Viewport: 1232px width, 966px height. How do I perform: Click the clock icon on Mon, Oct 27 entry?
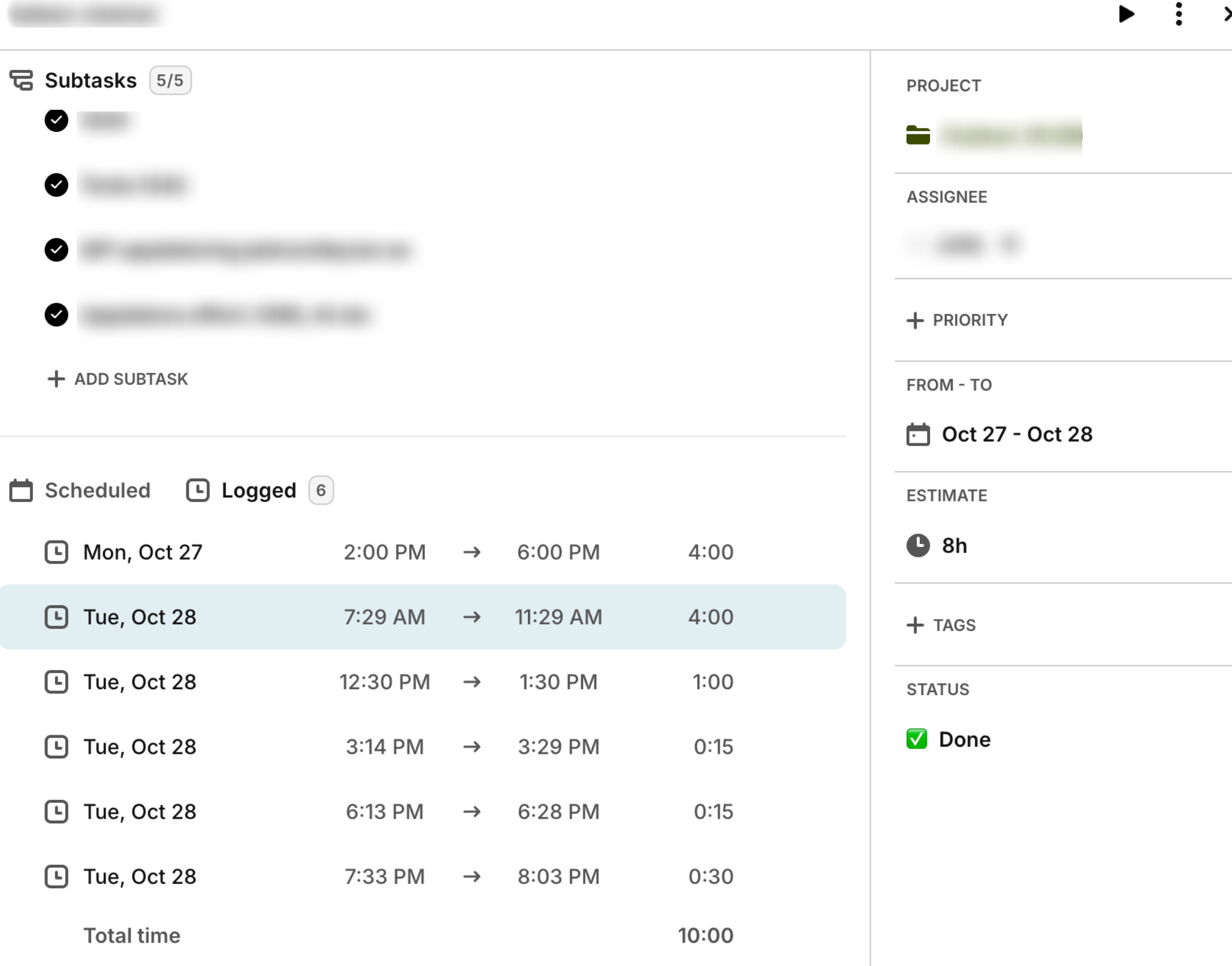pyautogui.click(x=56, y=552)
